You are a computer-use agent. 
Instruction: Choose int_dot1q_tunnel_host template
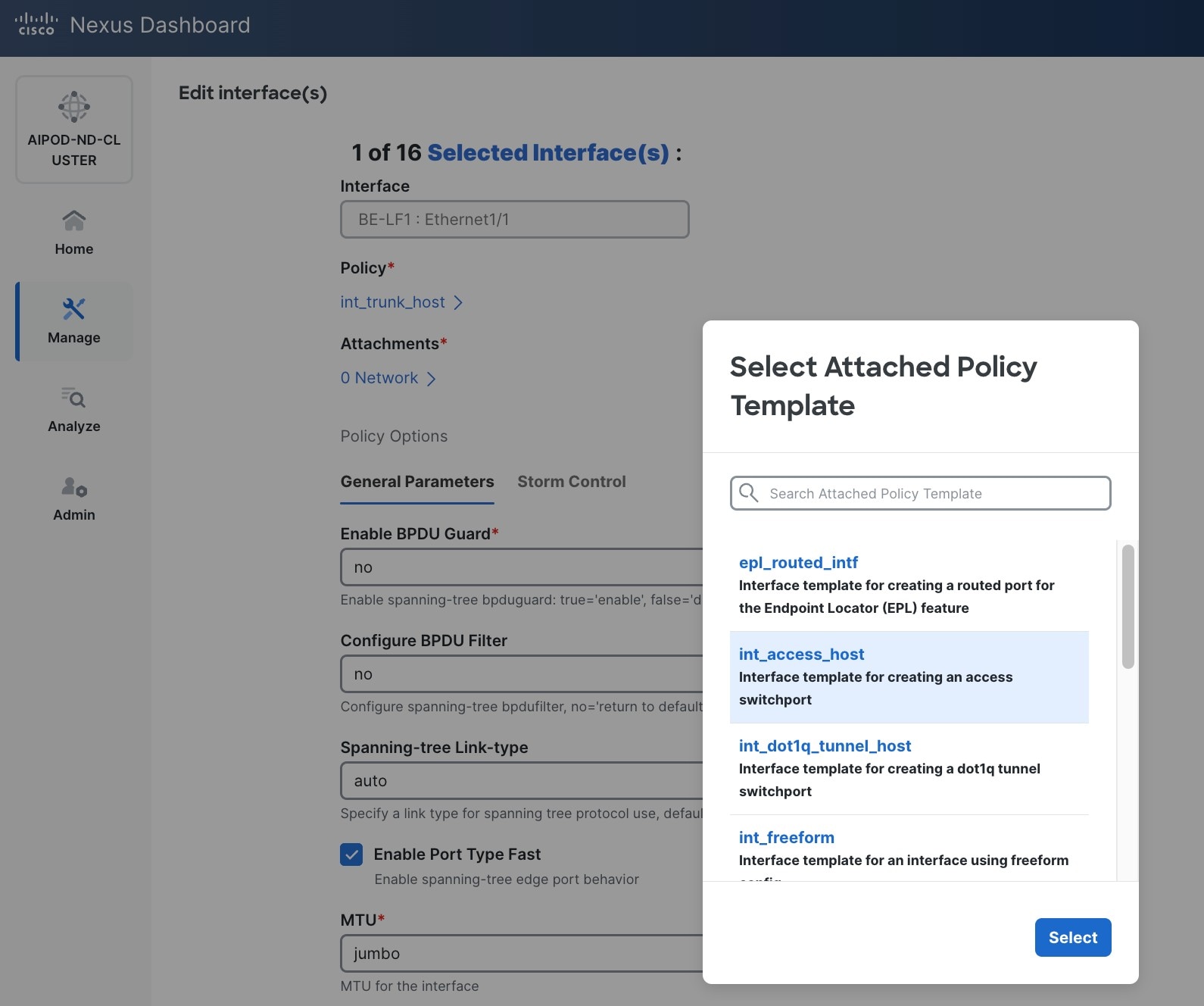(x=909, y=769)
